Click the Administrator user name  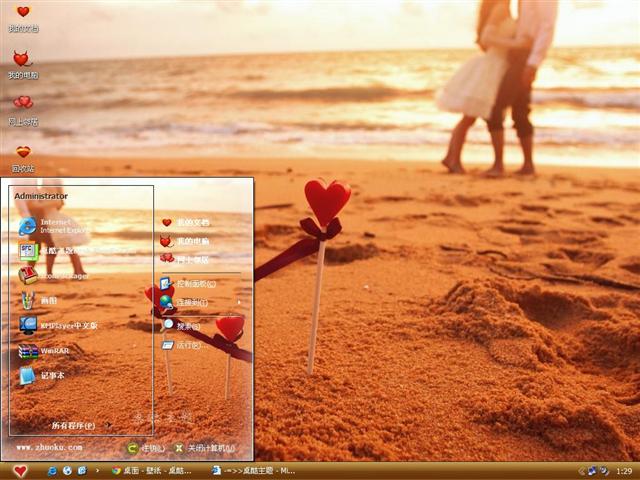(x=41, y=196)
